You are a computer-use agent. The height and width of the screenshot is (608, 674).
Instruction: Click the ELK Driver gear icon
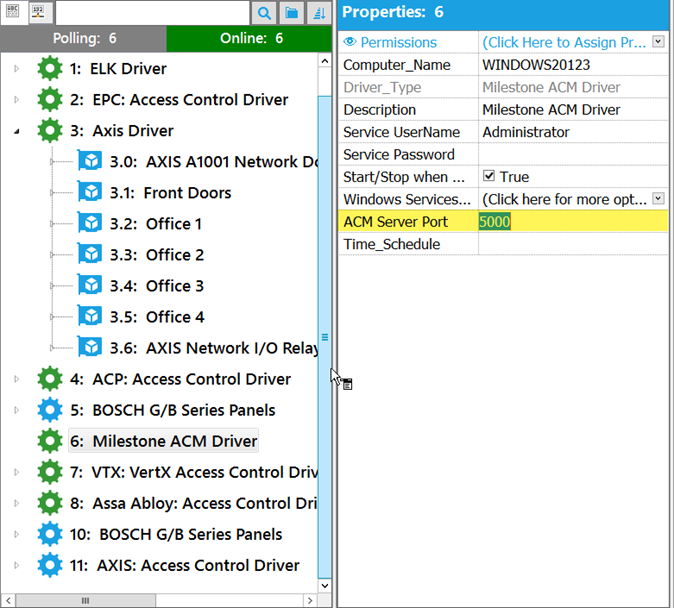(50, 68)
